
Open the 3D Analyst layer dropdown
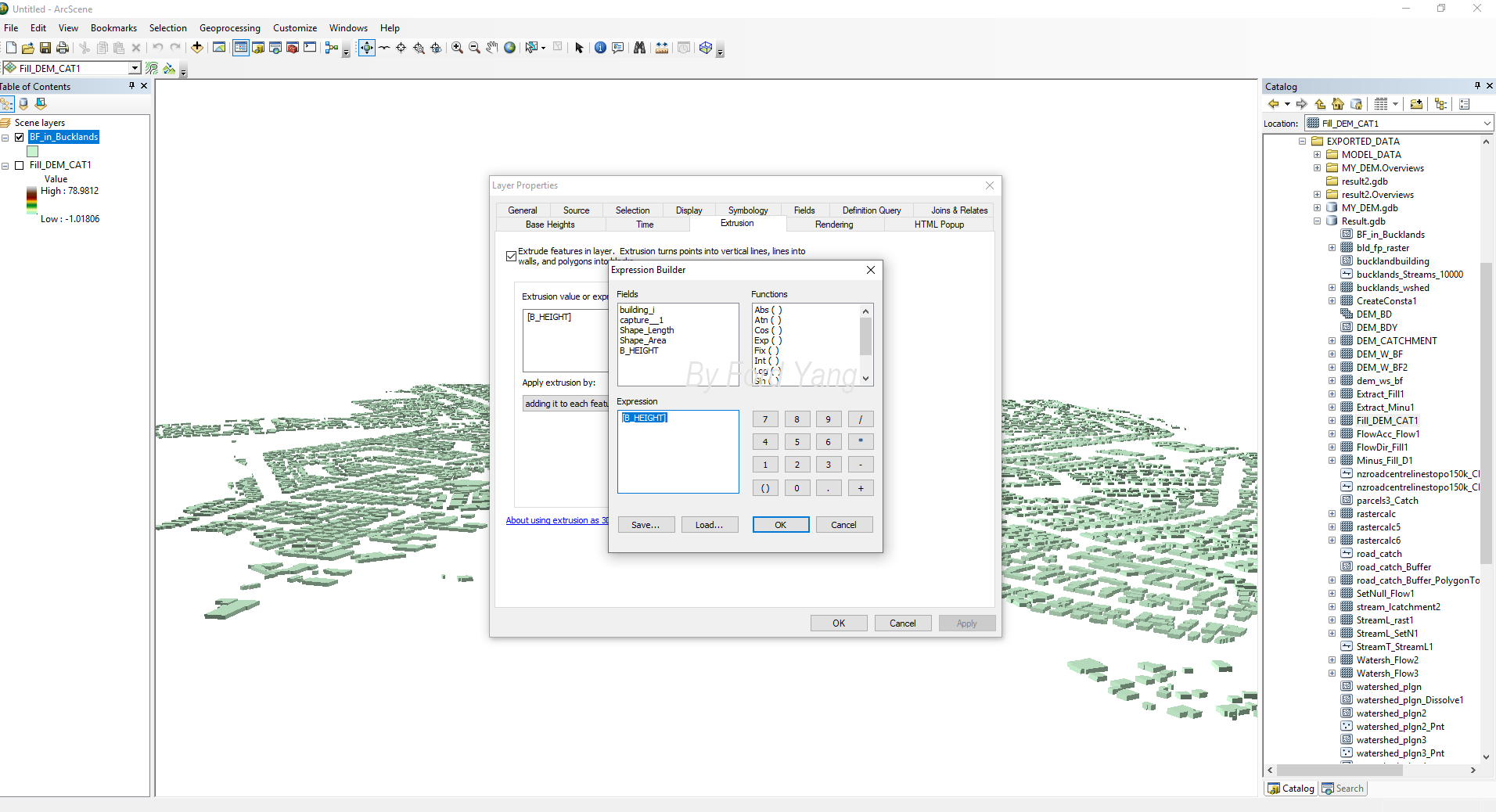pyautogui.click(x=135, y=68)
